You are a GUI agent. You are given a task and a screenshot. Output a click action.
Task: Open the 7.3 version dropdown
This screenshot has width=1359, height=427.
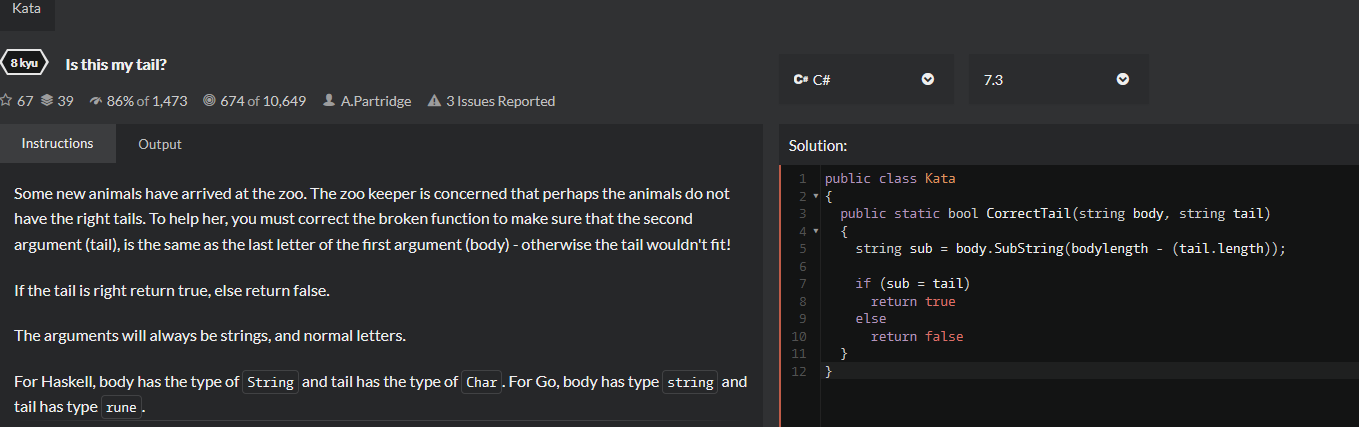coord(1058,79)
